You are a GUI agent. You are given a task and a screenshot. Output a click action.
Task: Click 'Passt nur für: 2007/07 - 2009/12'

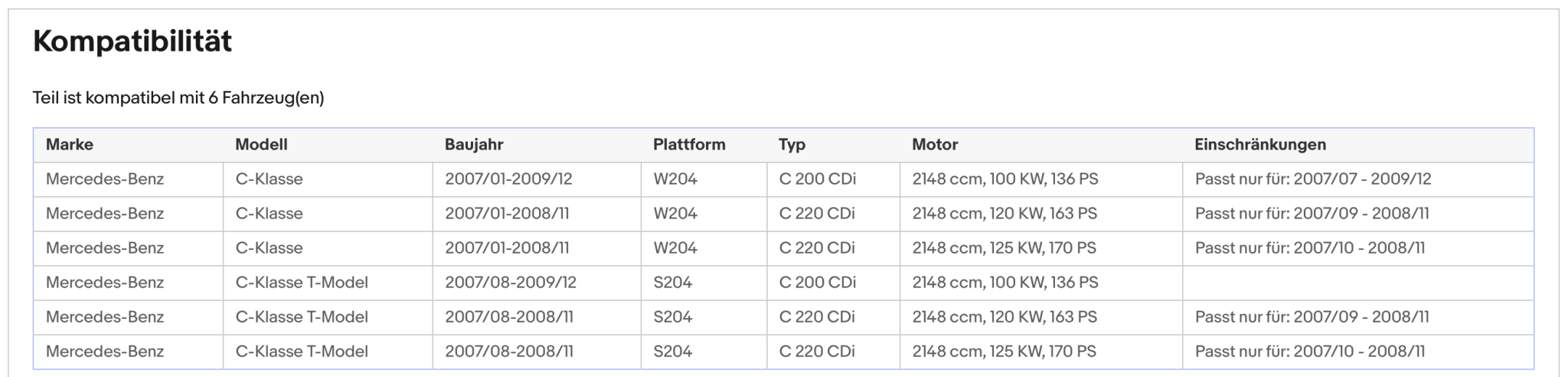(x=1313, y=179)
